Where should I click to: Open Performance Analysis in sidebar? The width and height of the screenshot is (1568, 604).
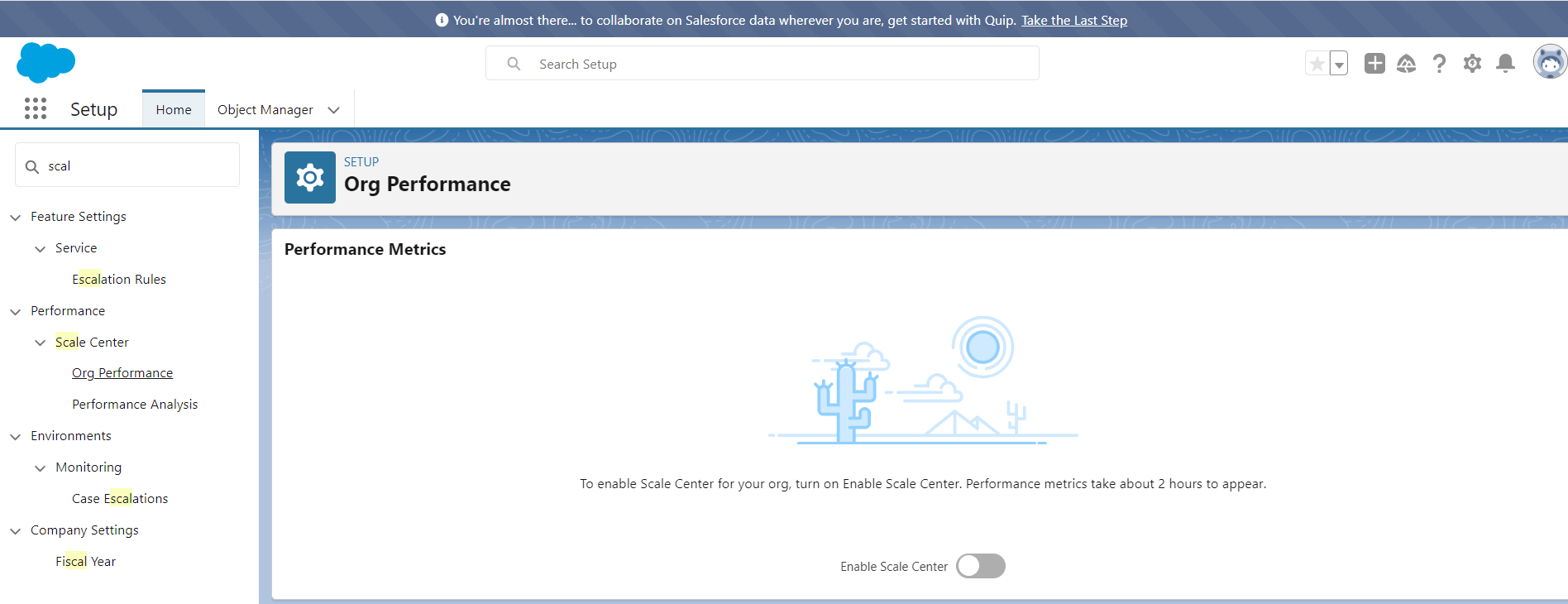pos(135,404)
